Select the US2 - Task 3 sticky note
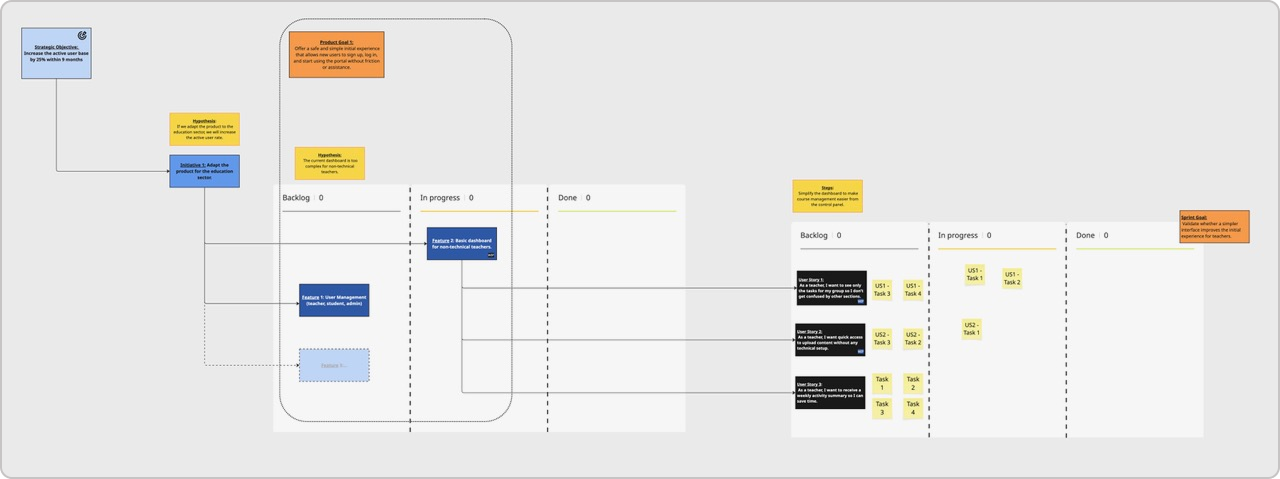 point(882,339)
